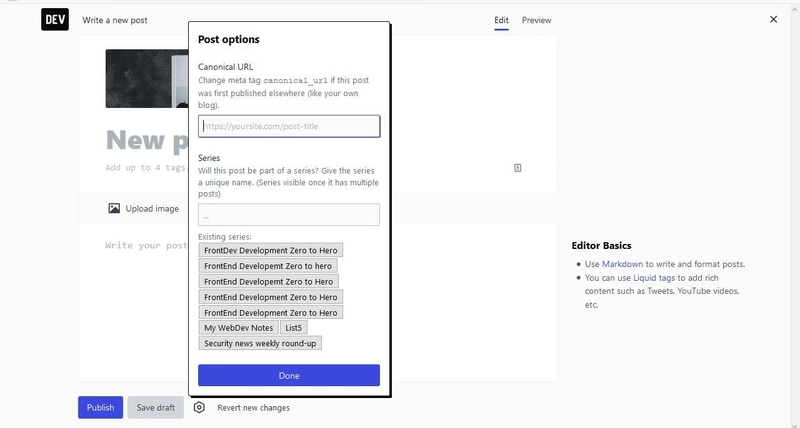Click Revert new changes
The image size is (800, 428).
click(254, 408)
